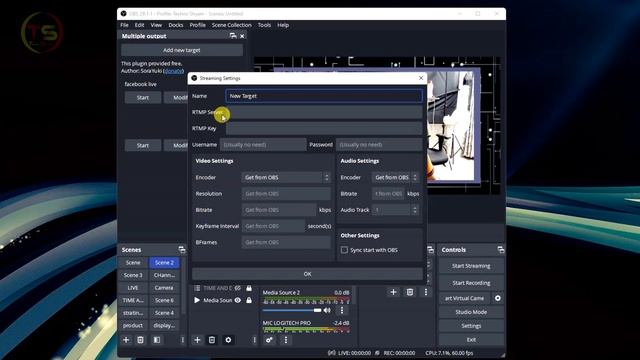This screenshot has width=640, height=360.
Task: Open the Sources toolbar more-options dots
Action: (254, 340)
